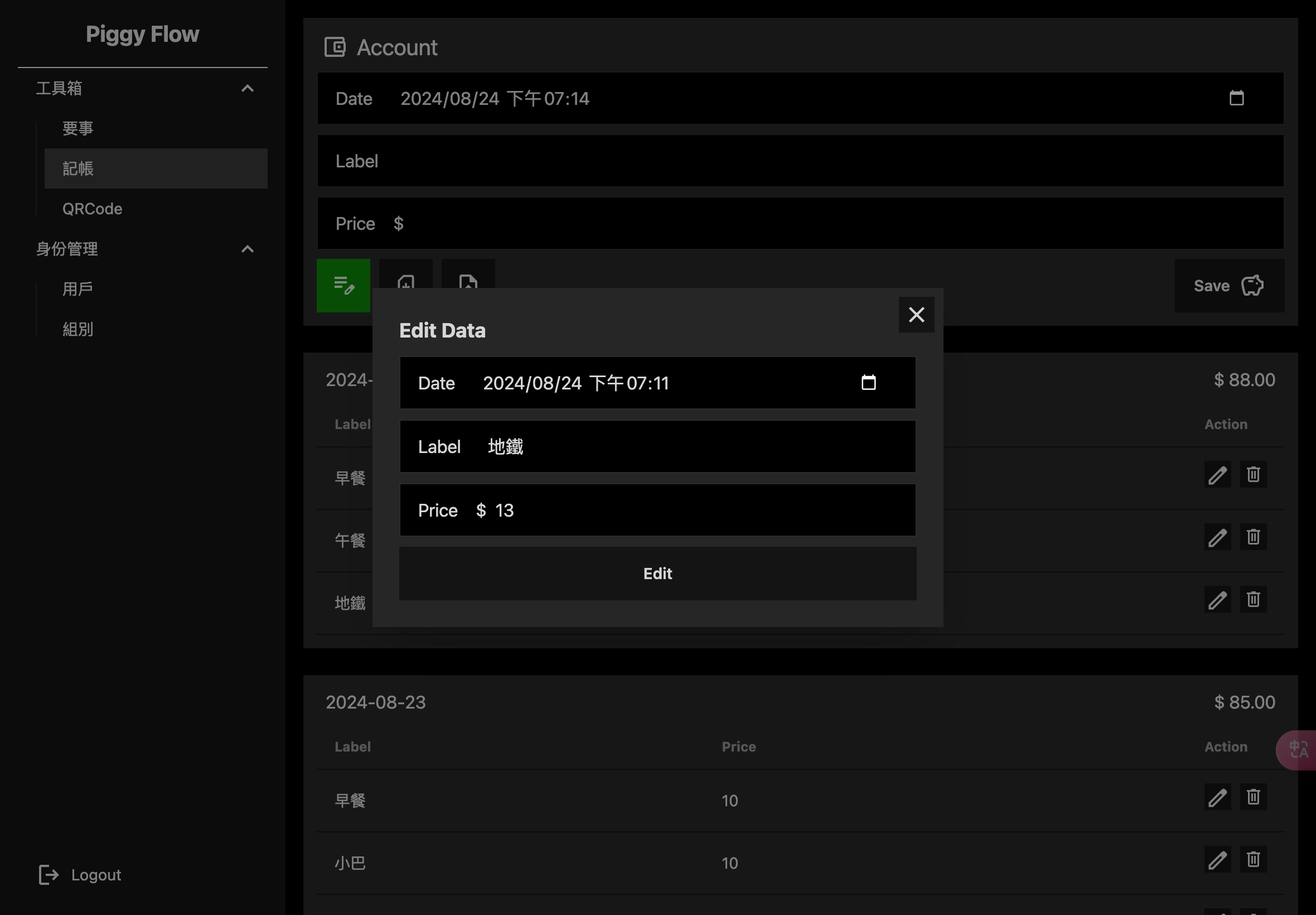Click the price 10 in 2024-08-23 早餐 row

729,800
